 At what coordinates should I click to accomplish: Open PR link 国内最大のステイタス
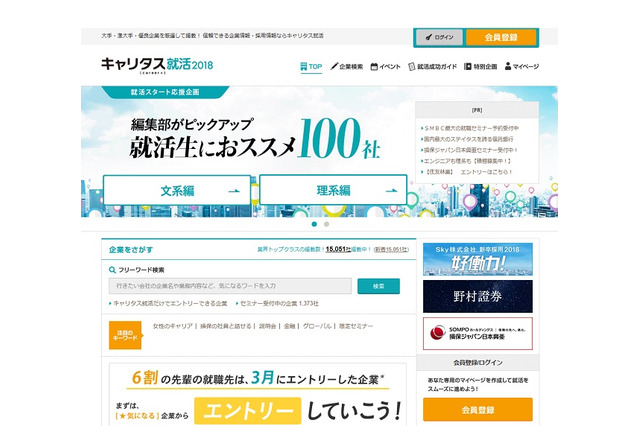[x=467, y=139]
